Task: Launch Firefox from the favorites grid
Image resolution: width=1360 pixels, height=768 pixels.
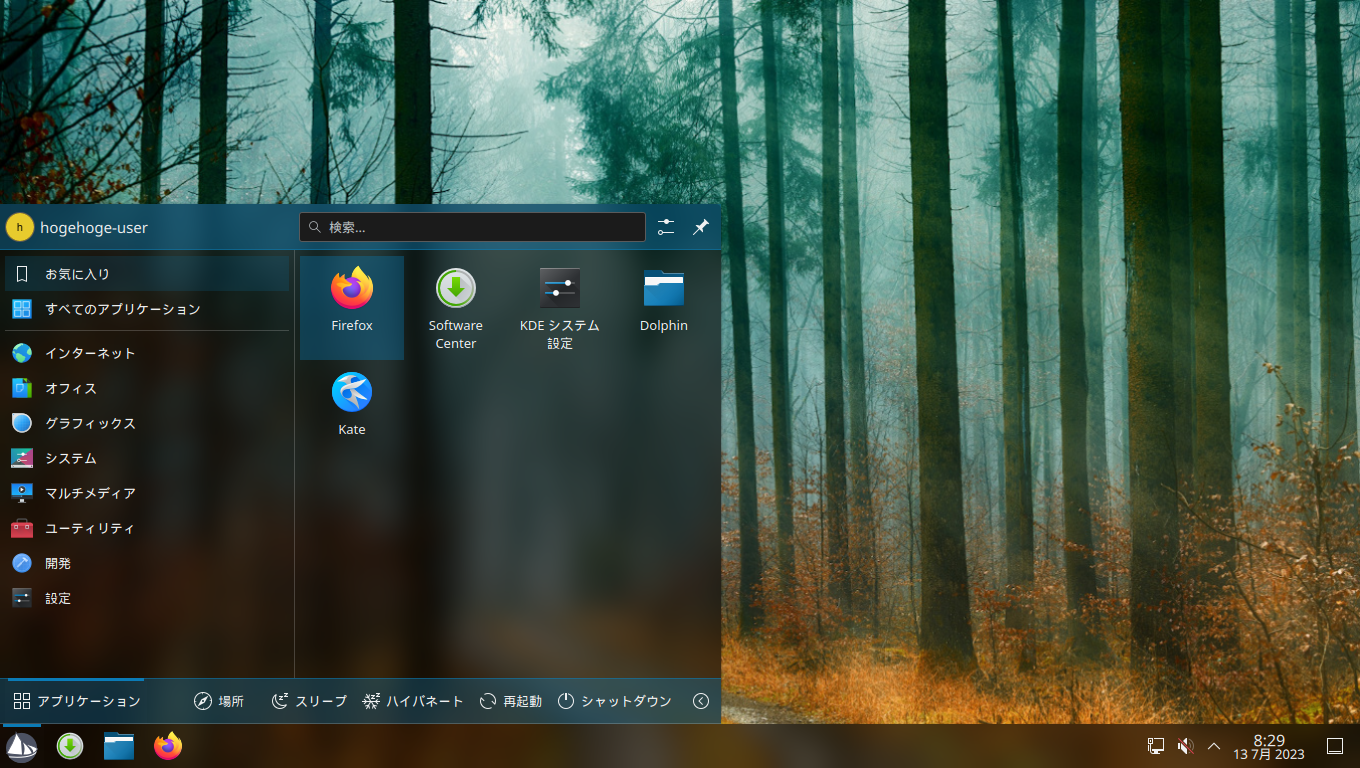Action: (352, 307)
